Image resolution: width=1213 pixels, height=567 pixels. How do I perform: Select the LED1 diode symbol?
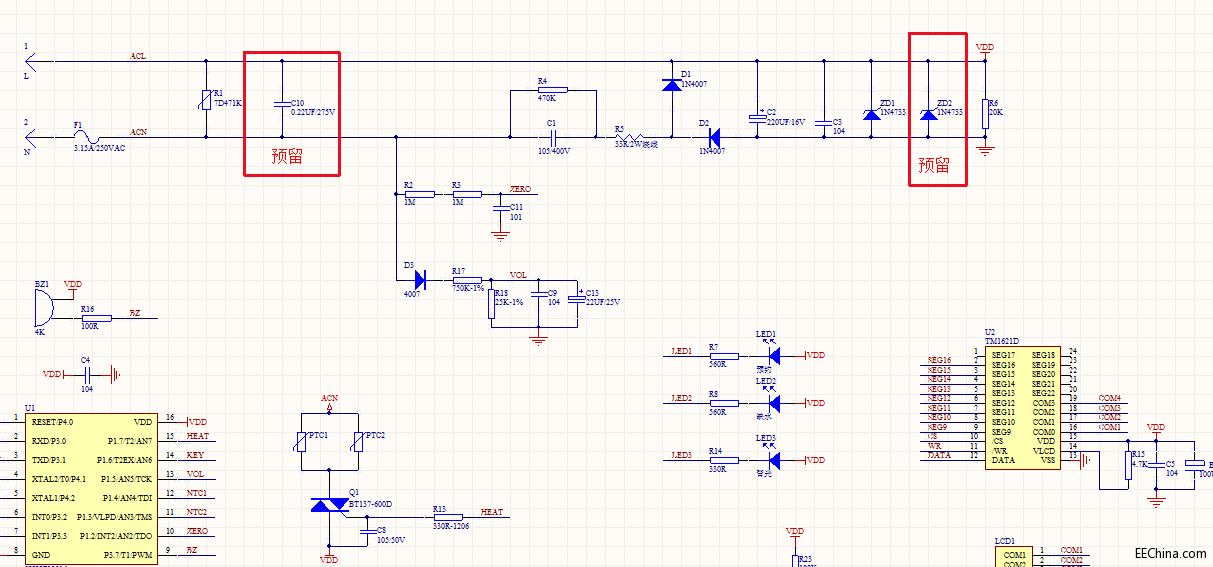(x=773, y=355)
